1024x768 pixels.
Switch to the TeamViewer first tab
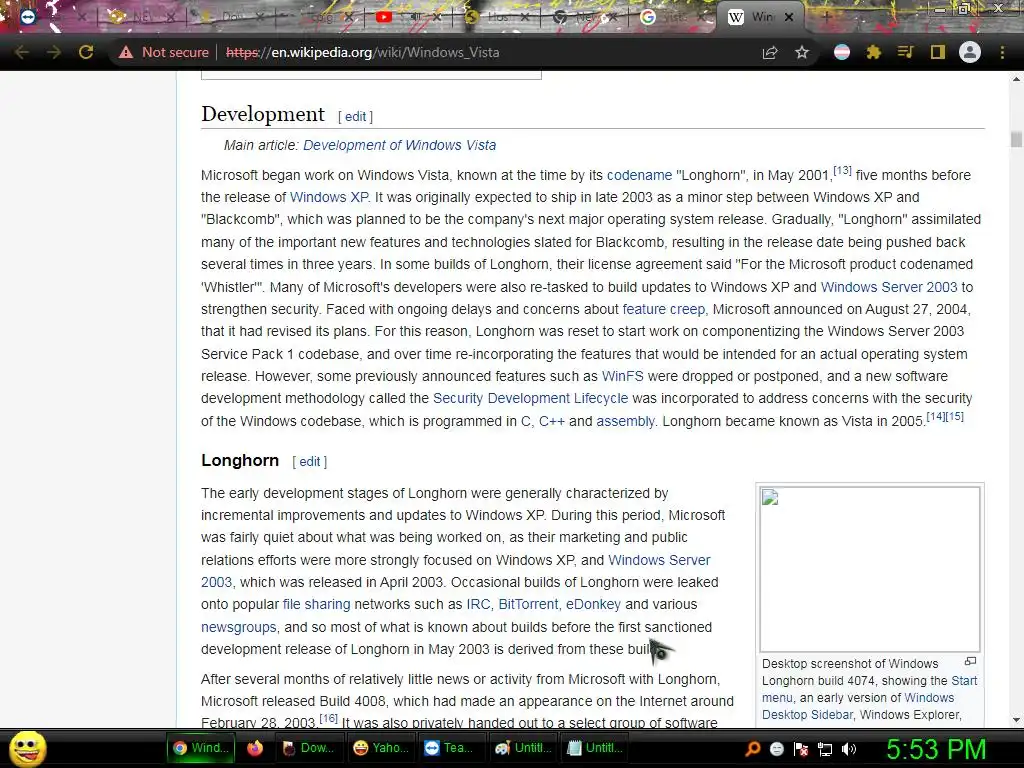tap(49, 17)
